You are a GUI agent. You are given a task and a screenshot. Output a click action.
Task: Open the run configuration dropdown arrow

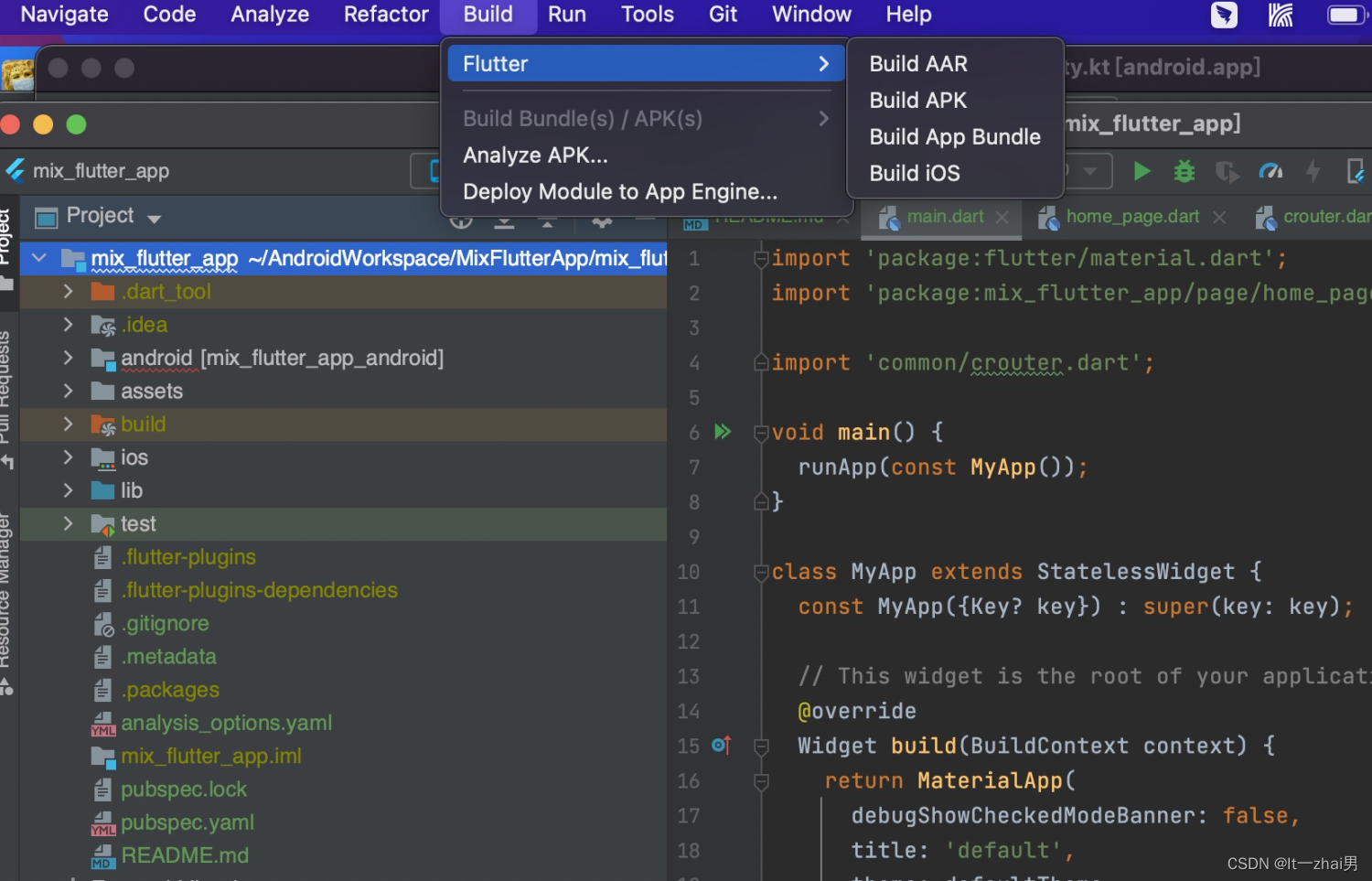[1090, 171]
